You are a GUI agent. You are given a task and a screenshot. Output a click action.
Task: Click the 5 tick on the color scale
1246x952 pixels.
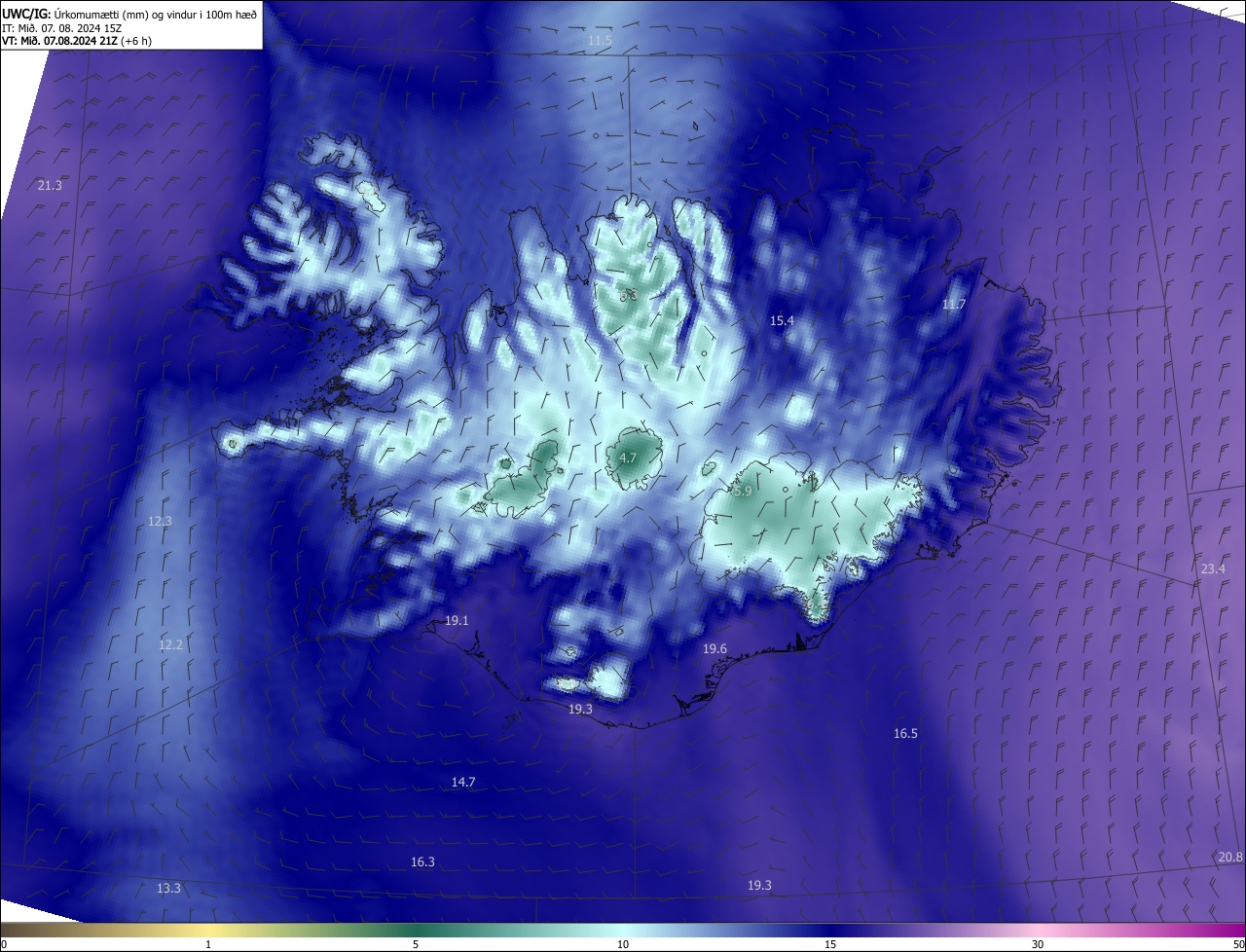416,944
